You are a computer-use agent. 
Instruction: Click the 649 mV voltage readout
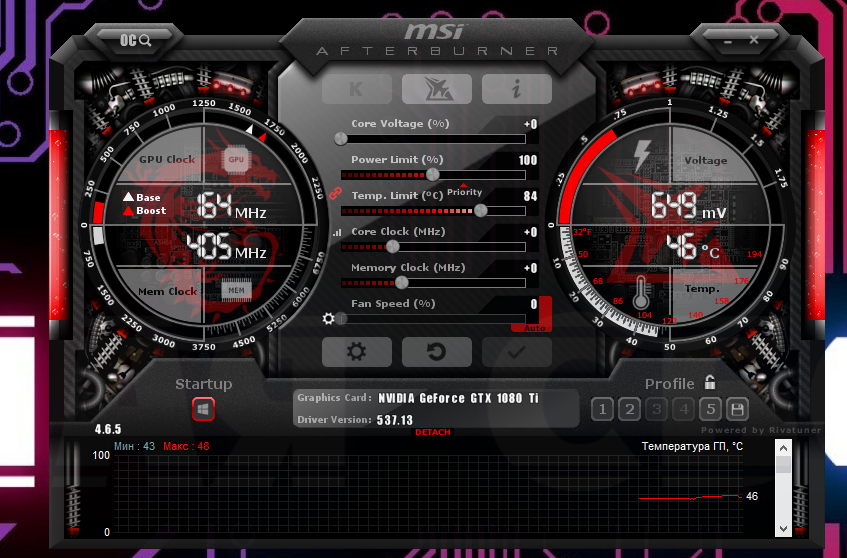[x=689, y=206]
